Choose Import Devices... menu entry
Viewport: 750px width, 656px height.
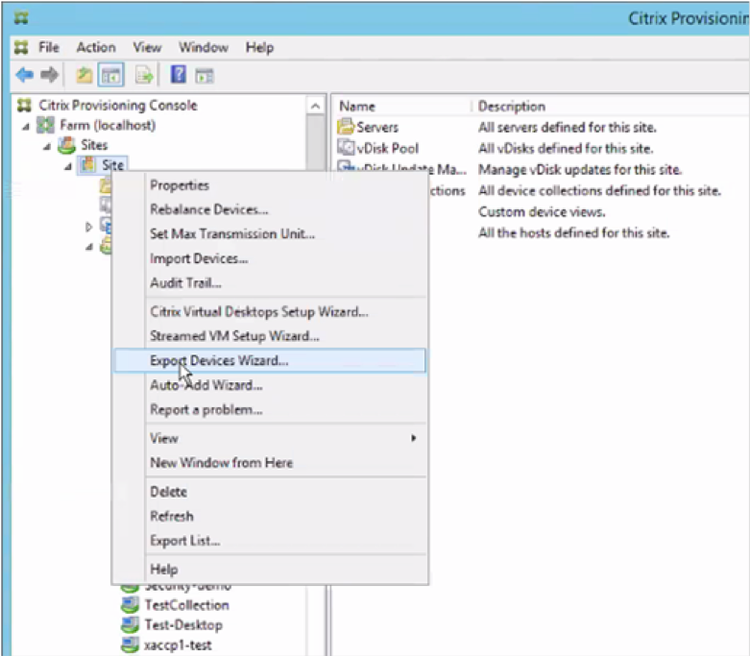point(270,258)
